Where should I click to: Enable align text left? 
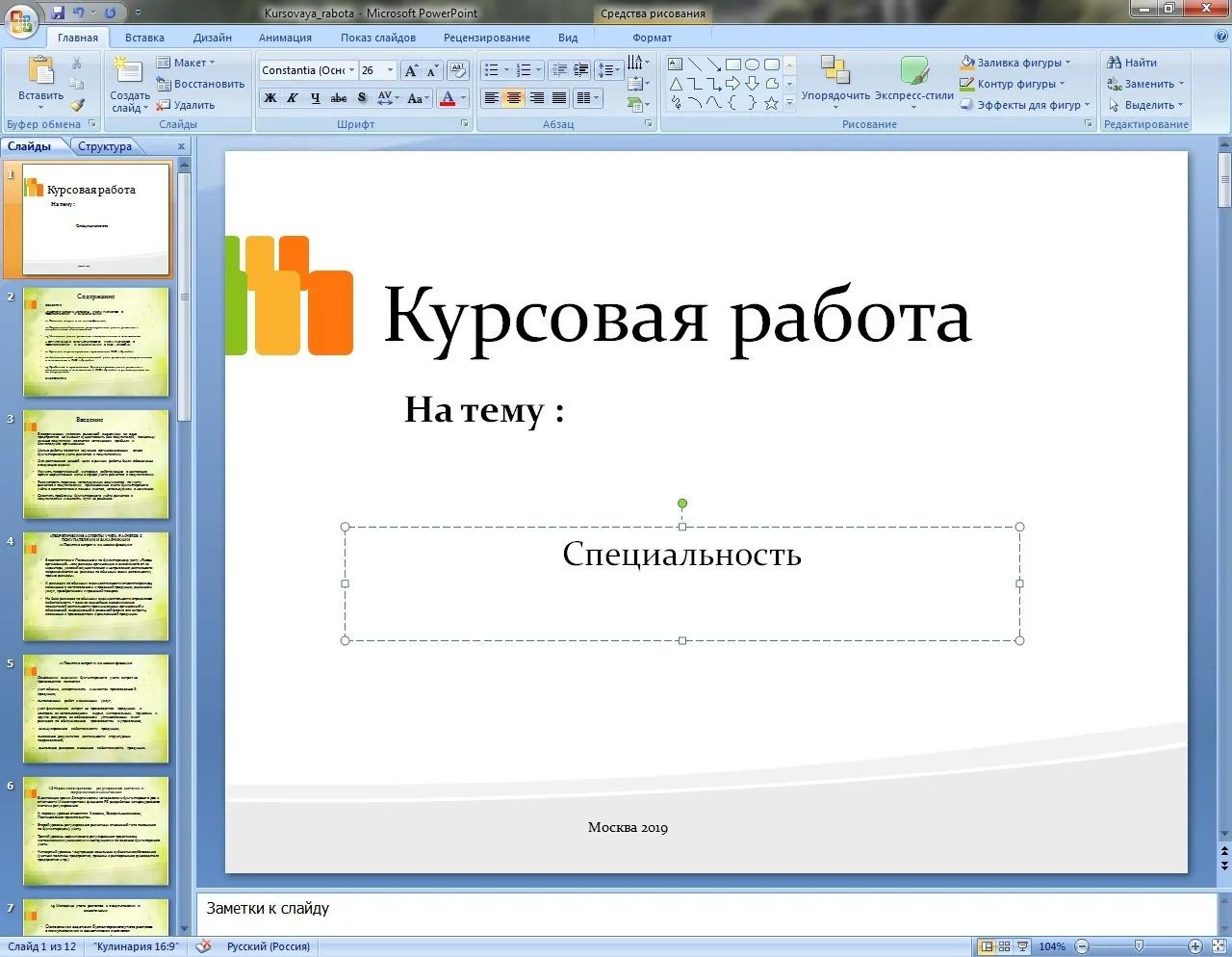click(491, 98)
